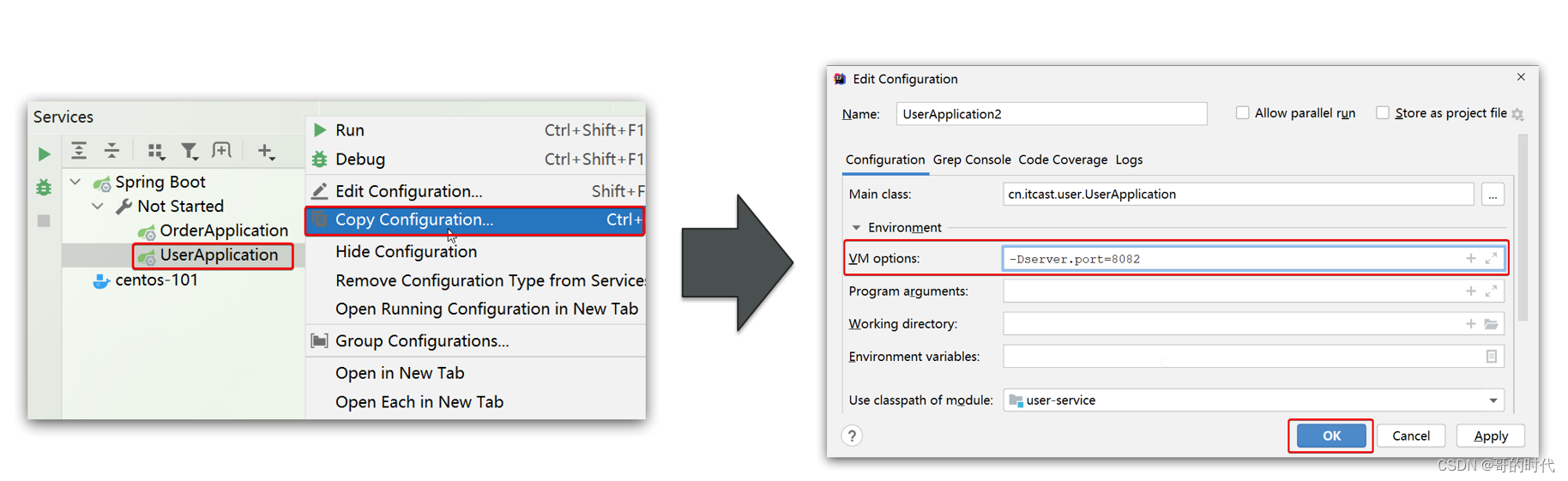Open the working directory folder browse icon

click(1492, 324)
